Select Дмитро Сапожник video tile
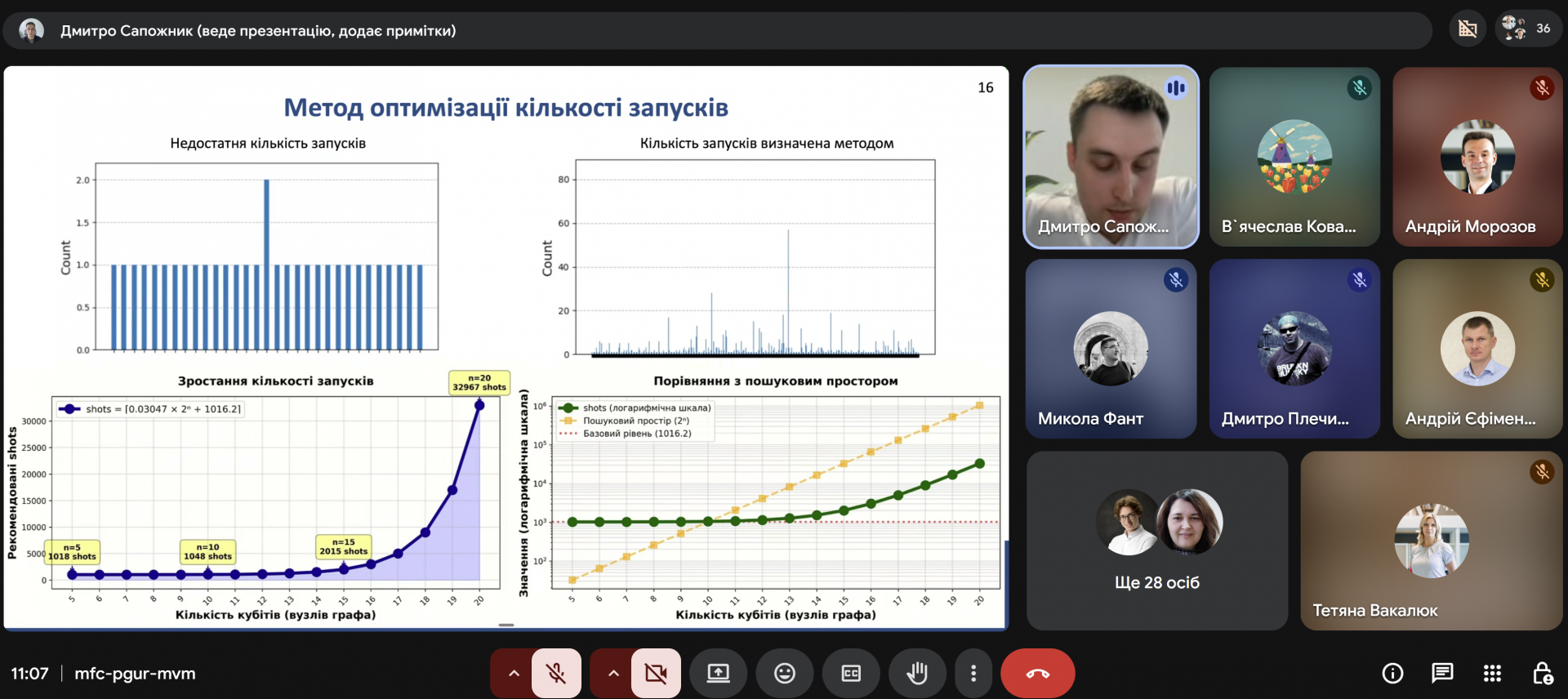 (x=1111, y=157)
